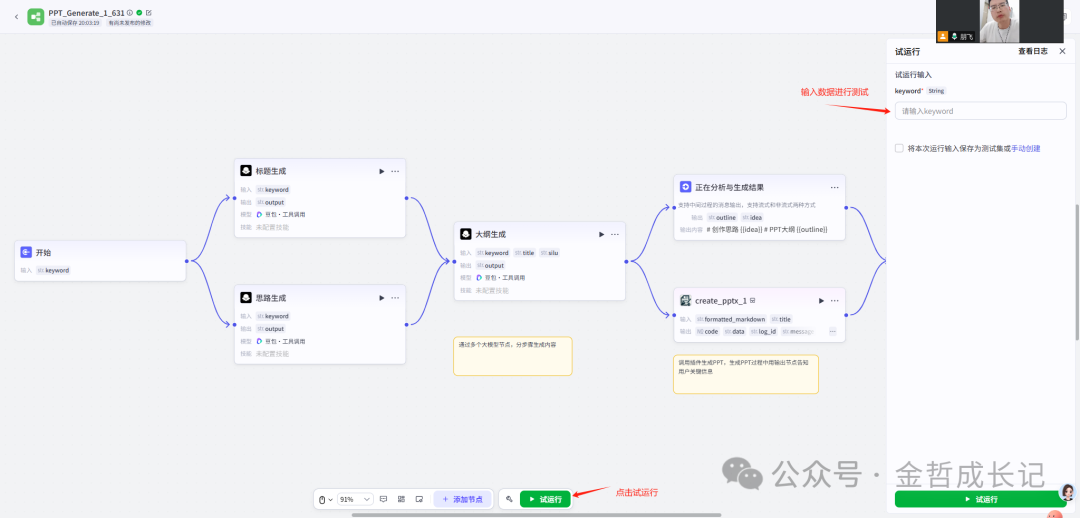This screenshot has height=518, width=1080.
Task: Focus the 请输入keyword input field
Action: tap(981, 111)
